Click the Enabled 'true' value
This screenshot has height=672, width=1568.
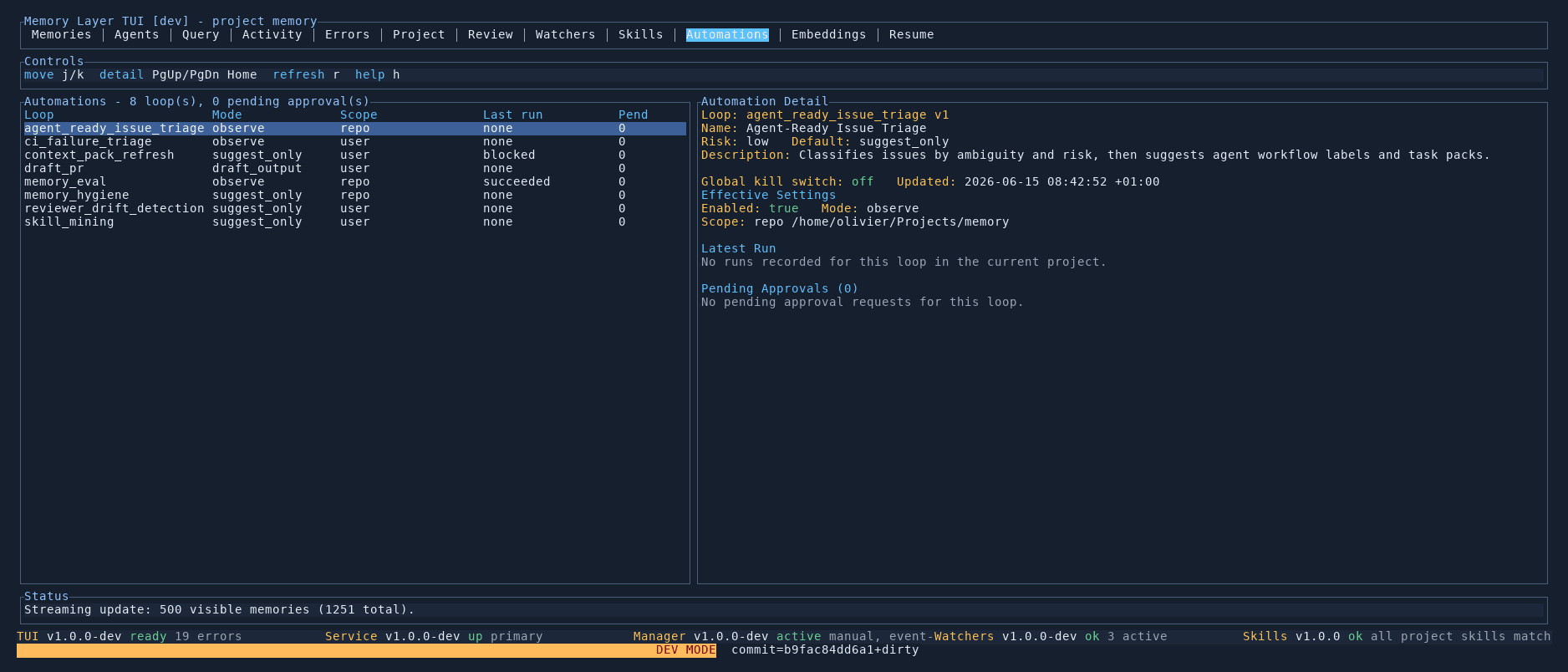(783, 208)
